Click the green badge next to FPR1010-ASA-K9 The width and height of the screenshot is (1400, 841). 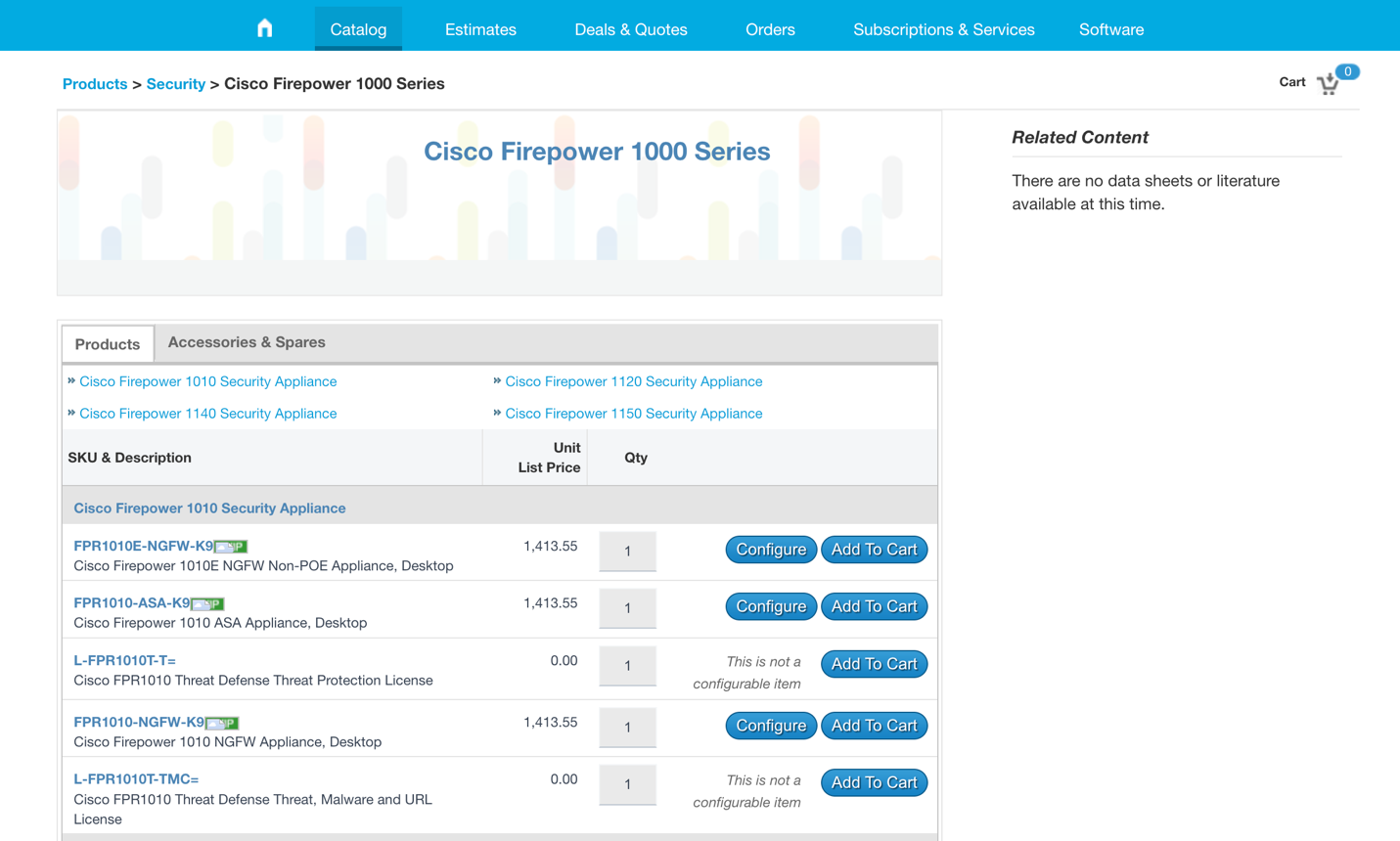point(207,603)
